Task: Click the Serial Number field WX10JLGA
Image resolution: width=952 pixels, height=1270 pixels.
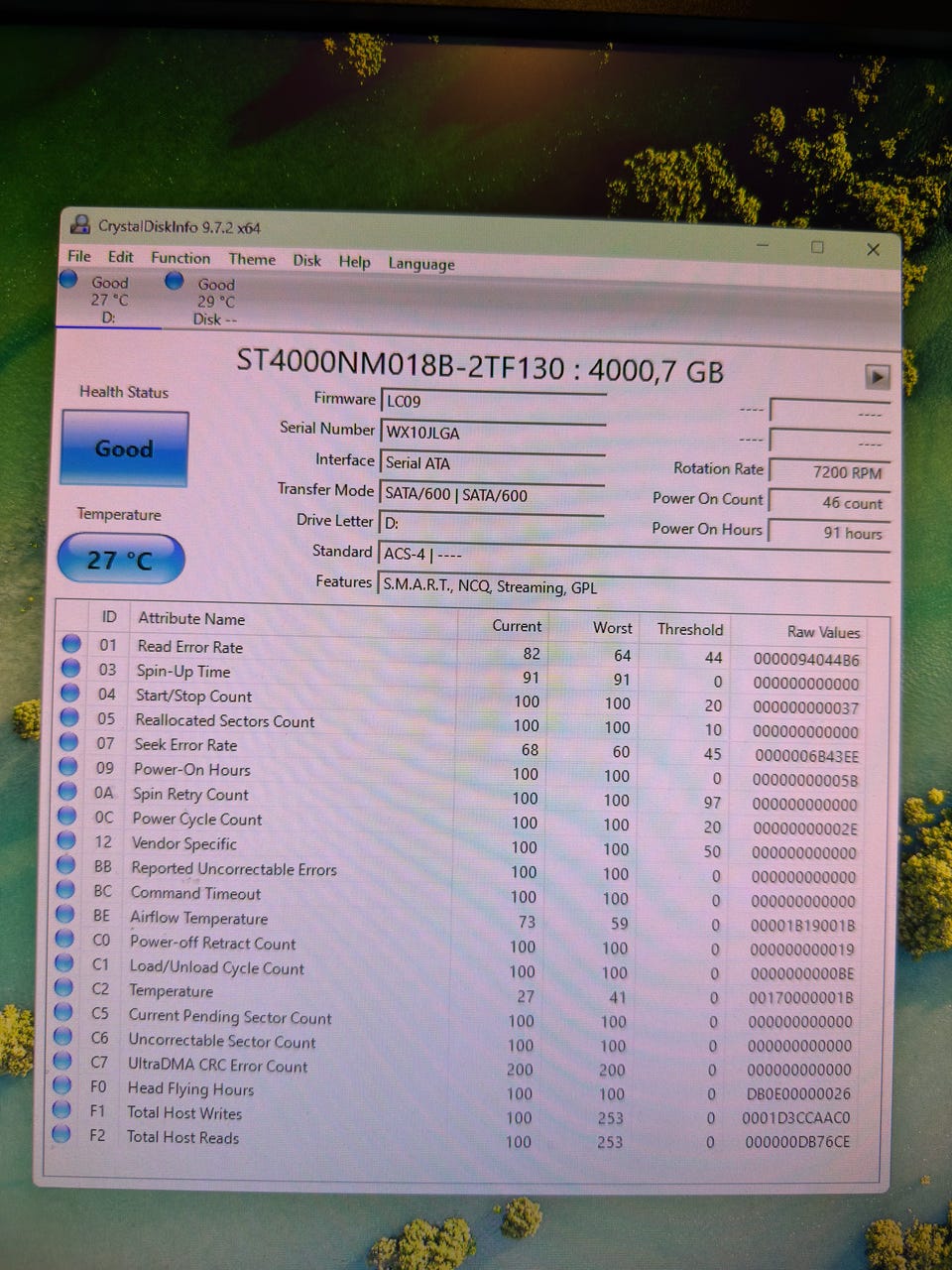Action: (x=493, y=432)
